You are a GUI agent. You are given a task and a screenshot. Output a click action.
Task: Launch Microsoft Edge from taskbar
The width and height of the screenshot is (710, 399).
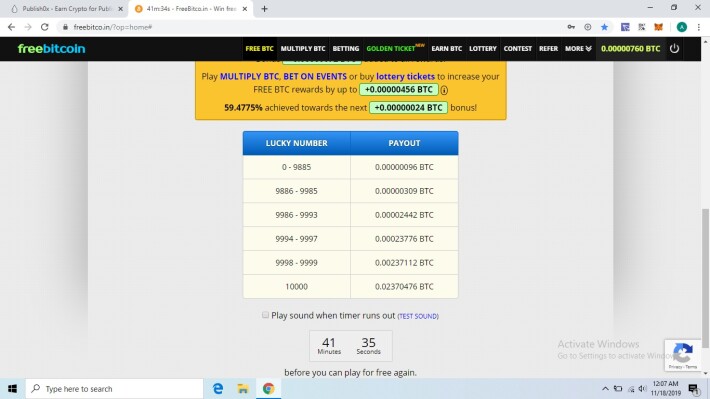point(218,389)
